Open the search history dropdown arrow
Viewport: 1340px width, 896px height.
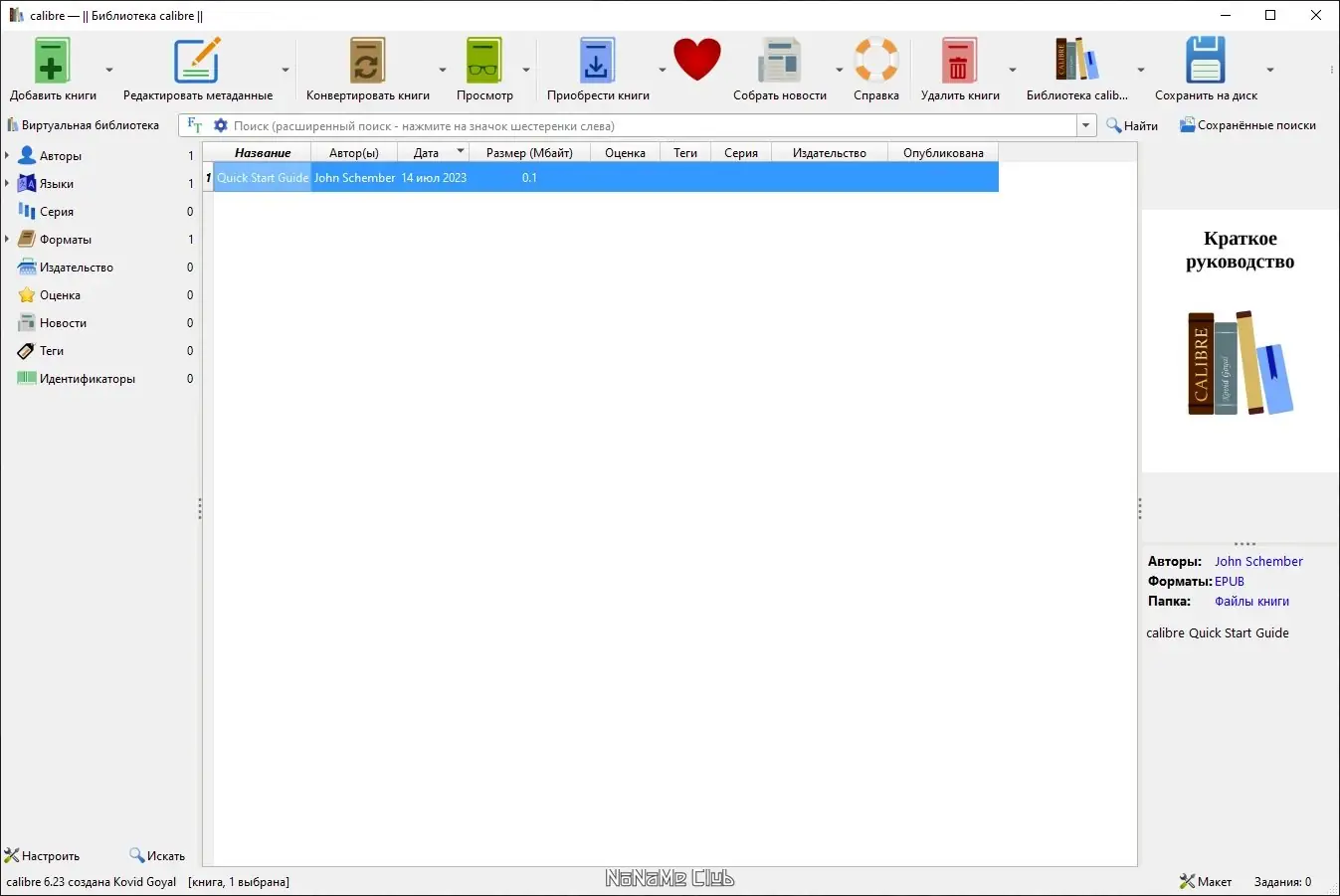pyautogui.click(x=1086, y=126)
